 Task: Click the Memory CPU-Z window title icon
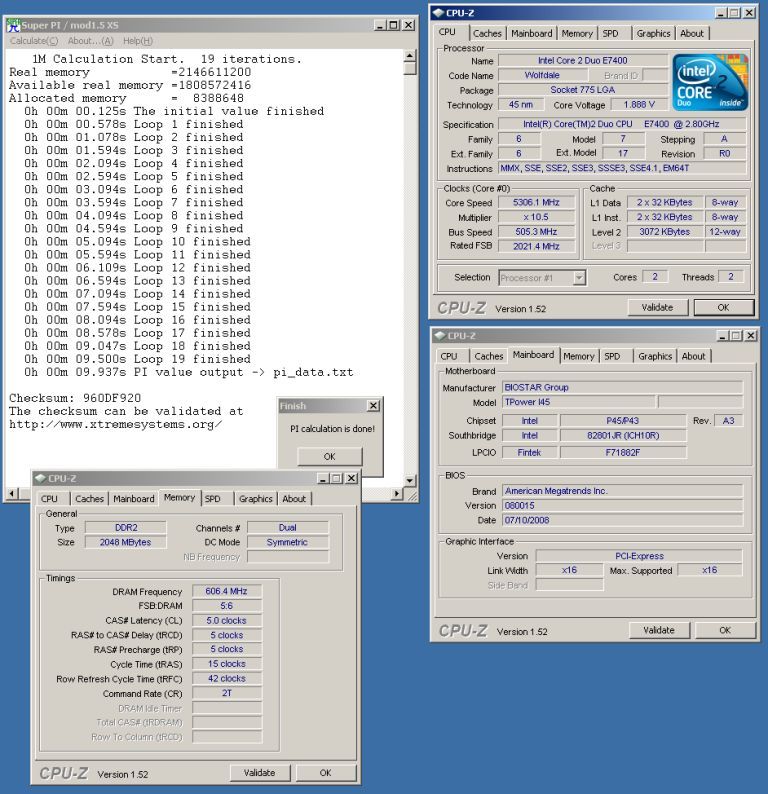(41, 479)
